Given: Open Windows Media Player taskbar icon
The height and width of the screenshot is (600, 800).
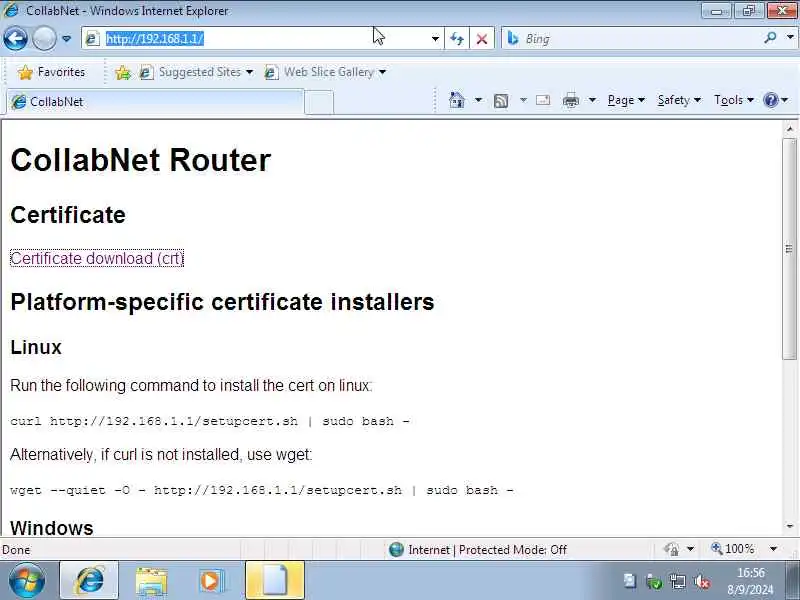Looking at the screenshot, I should point(211,581).
